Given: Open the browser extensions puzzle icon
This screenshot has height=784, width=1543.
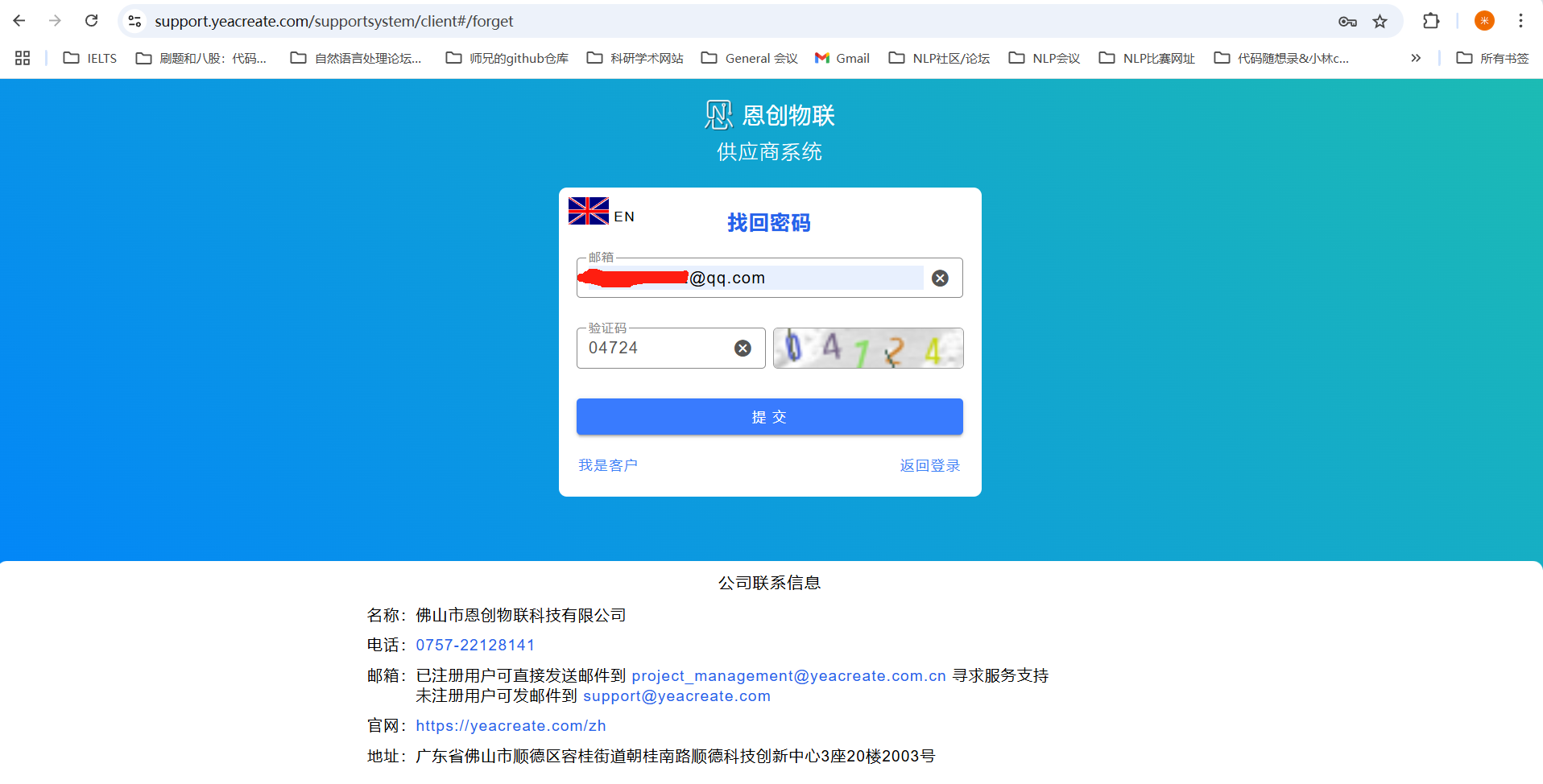Looking at the screenshot, I should (x=1430, y=21).
